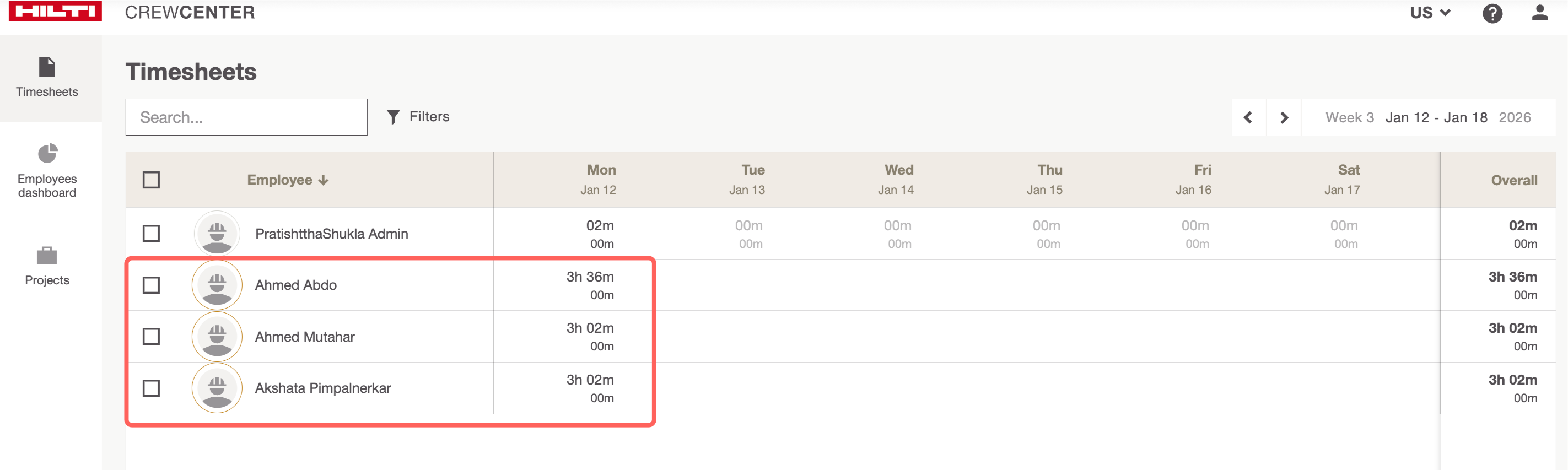
Task: Go to the previous week arrow
Action: [1248, 117]
